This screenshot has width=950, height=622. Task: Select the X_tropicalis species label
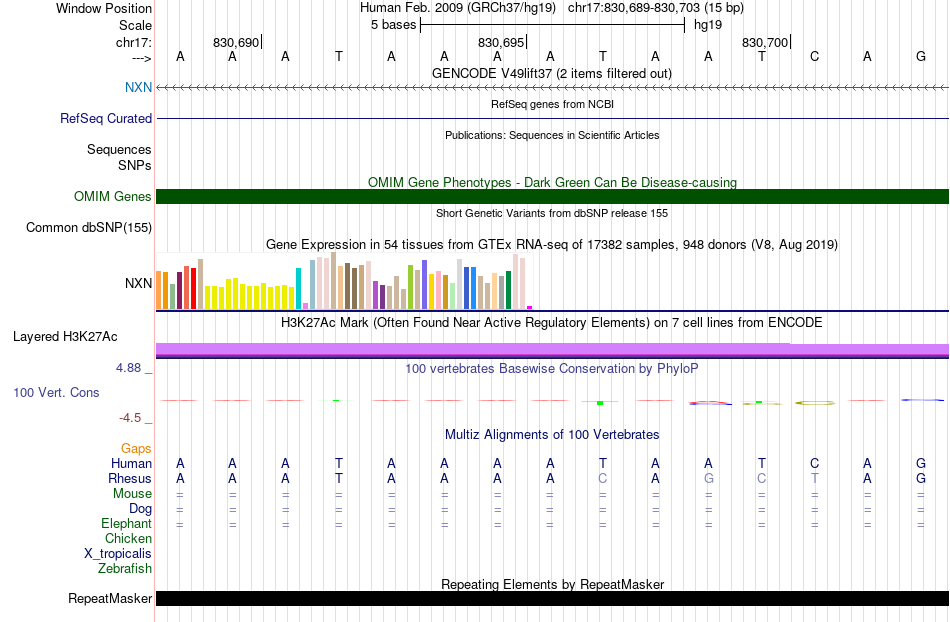pyautogui.click(x=118, y=553)
